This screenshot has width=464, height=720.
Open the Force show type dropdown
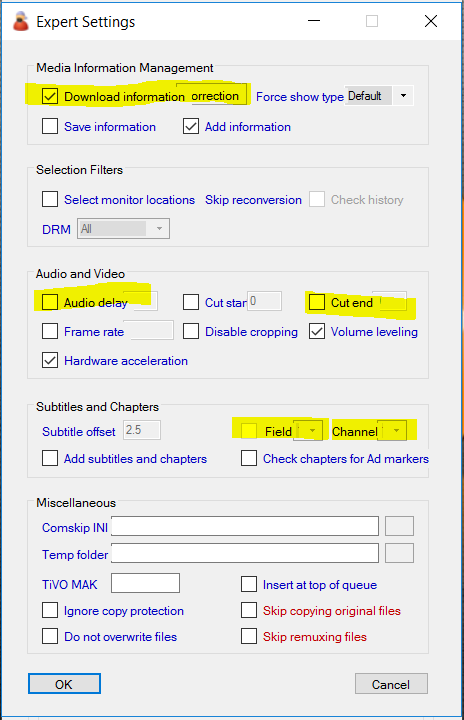(x=403, y=96)
